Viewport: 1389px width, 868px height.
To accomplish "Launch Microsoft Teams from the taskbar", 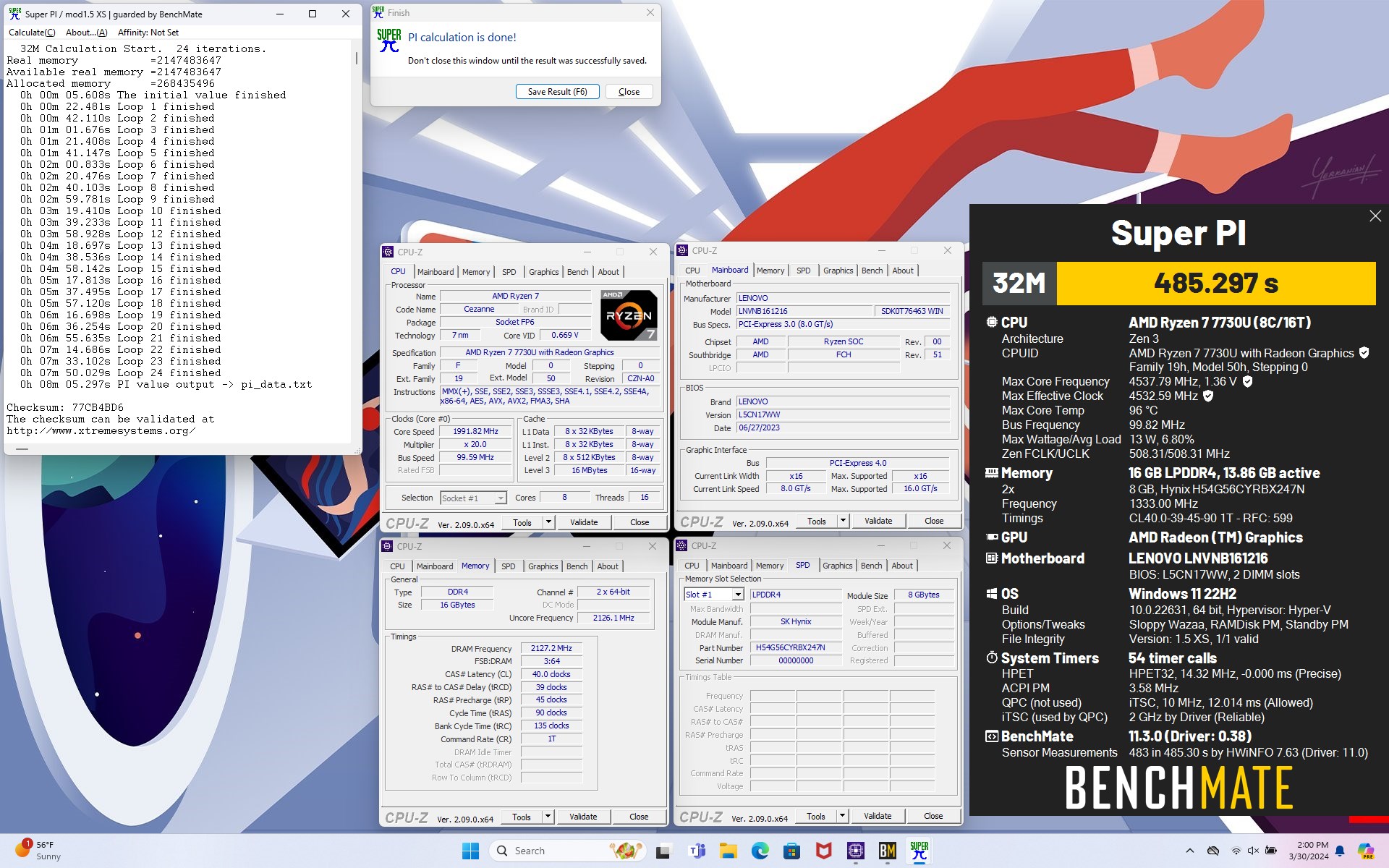I will pyautogui.click(x=697, y=851).
